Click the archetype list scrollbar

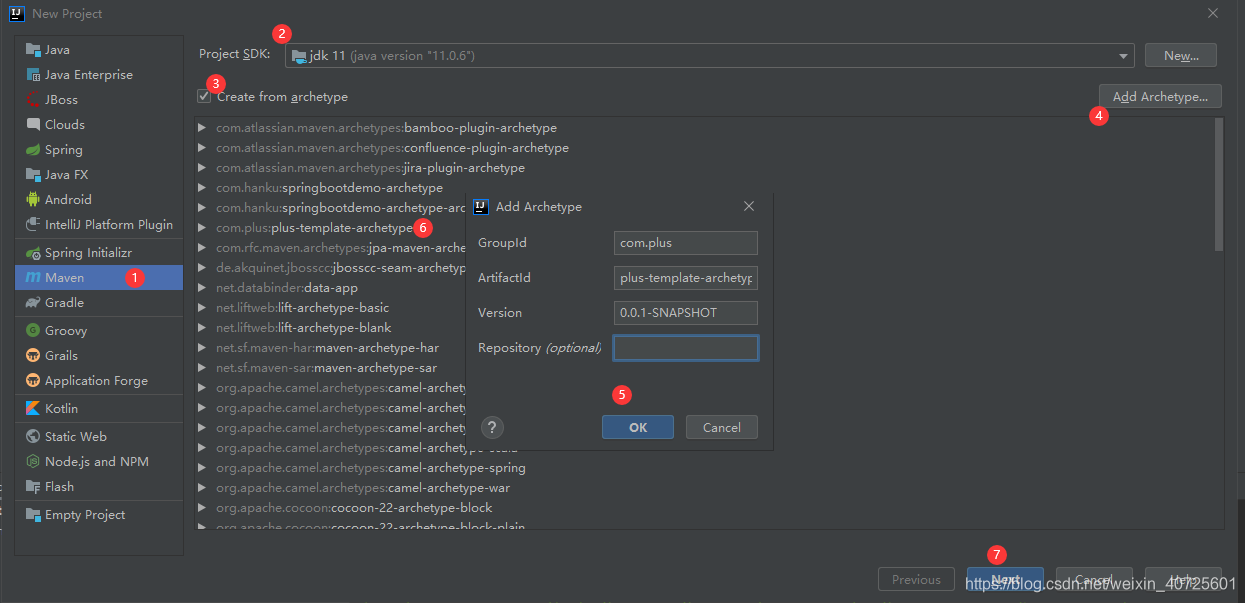(1218, 184)
